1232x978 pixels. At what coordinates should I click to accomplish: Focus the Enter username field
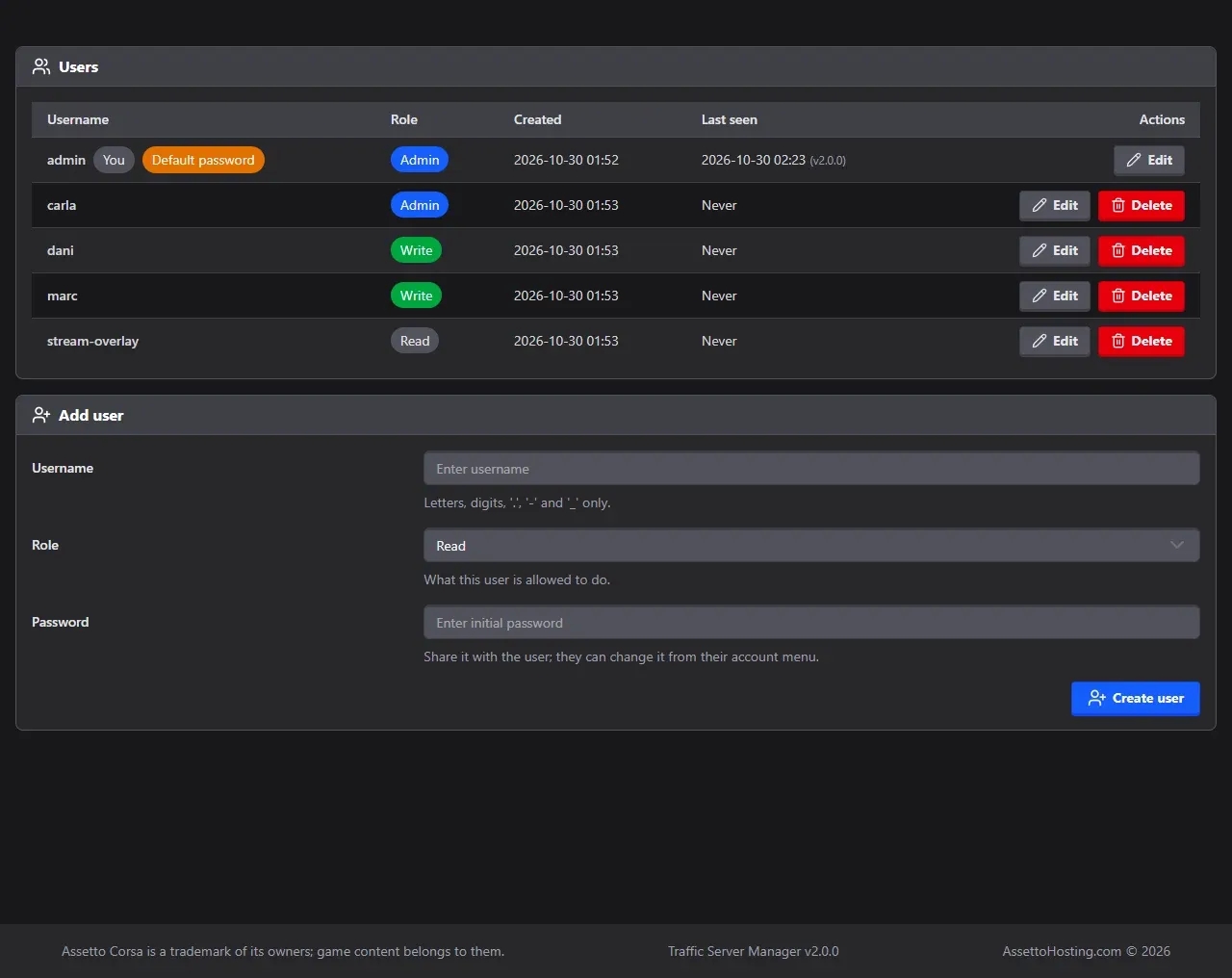811,469
